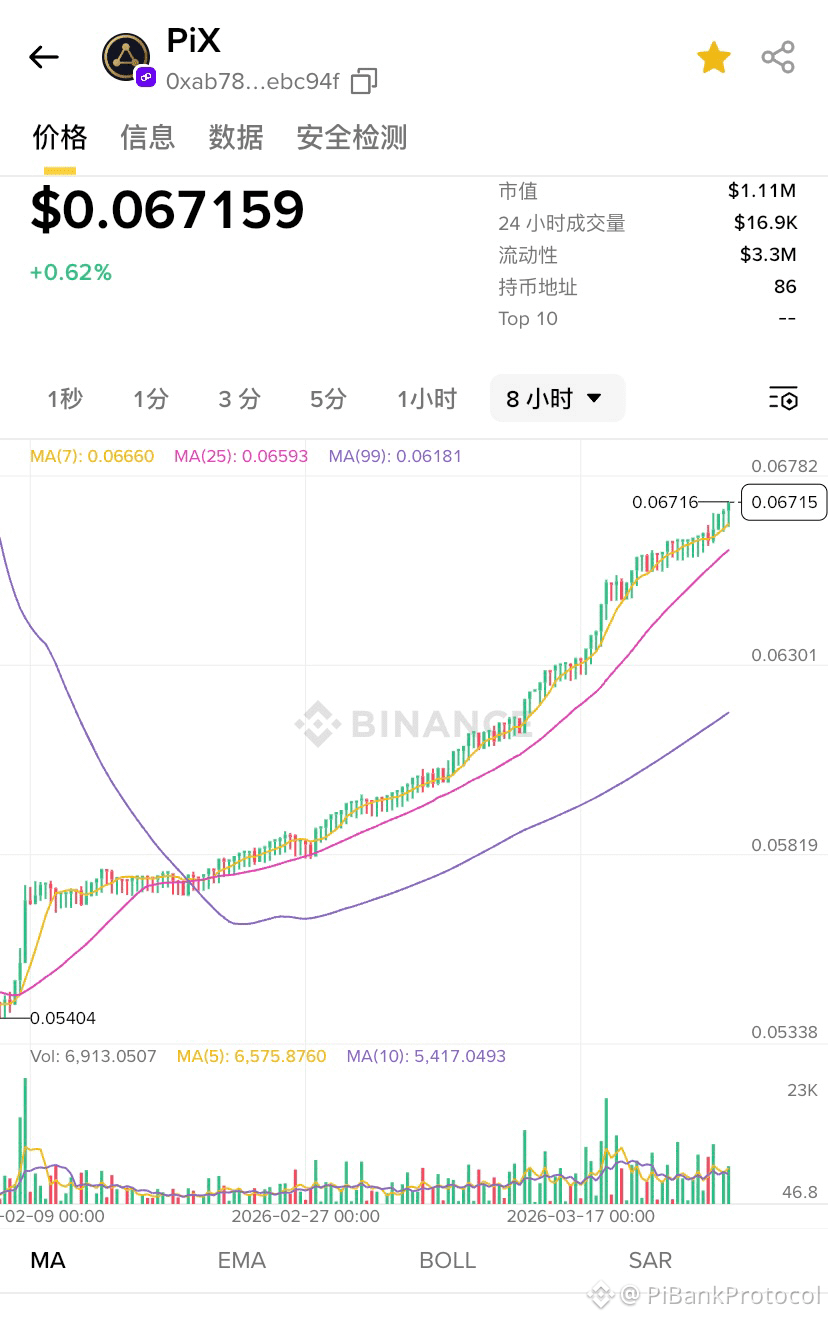The width and height of the screenshot is (828, 1320).
Task: Switch to the 安全检测 tab
Action: tap(352, 137)
